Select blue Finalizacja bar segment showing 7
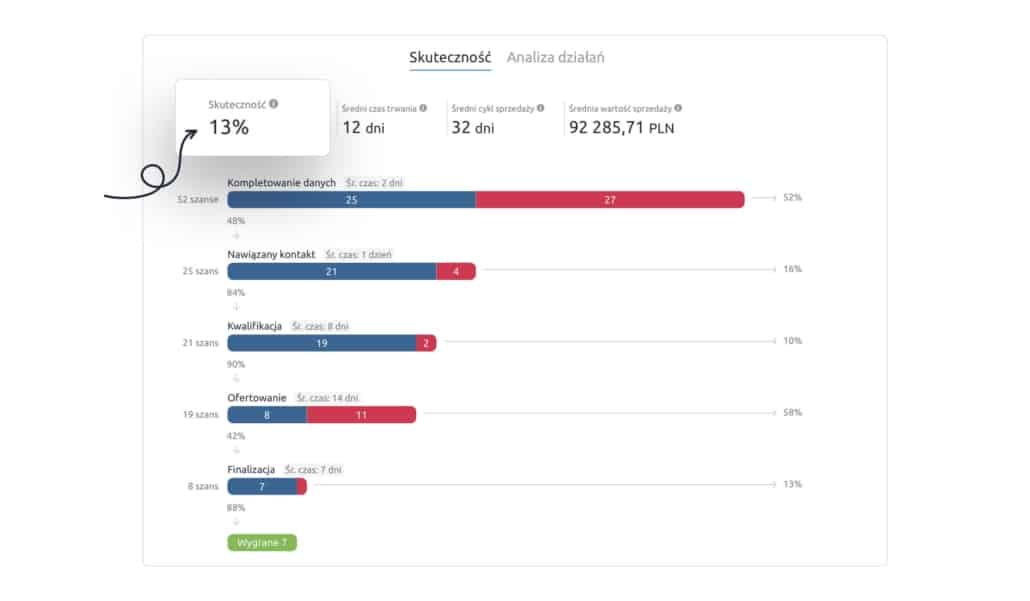Viewport: 1030px width, 601px height. 262,487
